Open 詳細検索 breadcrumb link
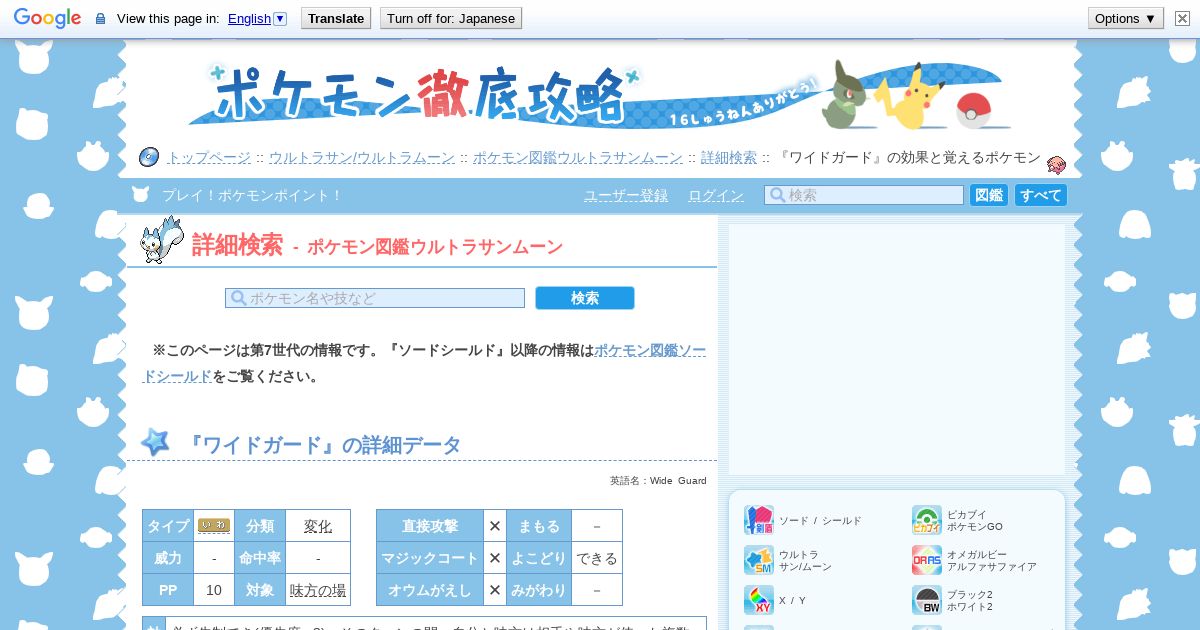Screen dimensions: 1200x630 coord(729,158)
